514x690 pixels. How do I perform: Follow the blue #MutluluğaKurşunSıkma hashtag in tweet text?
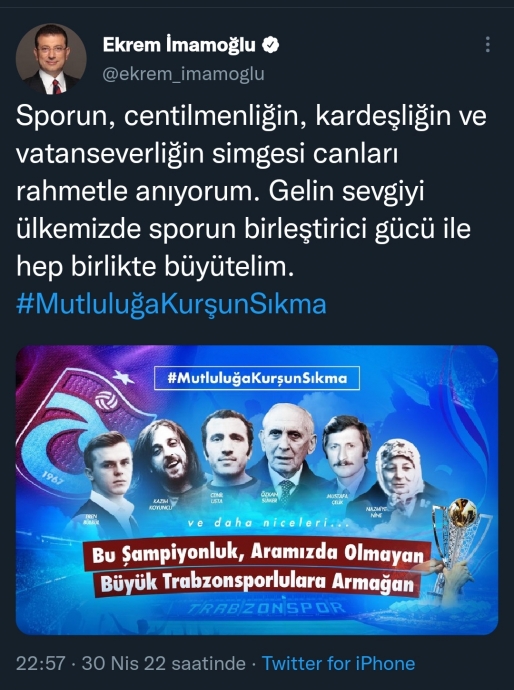[171, 304]
